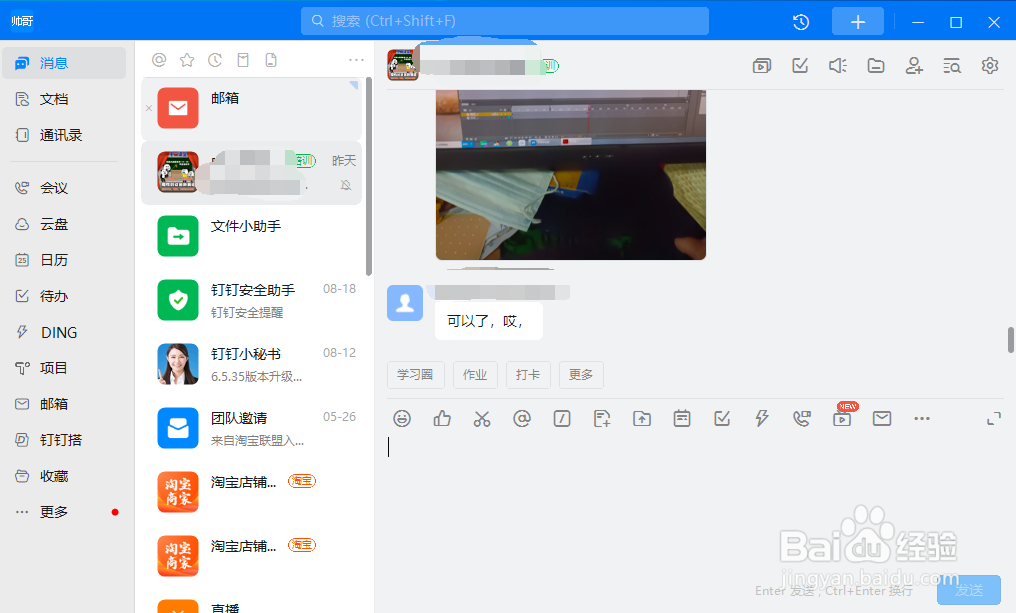Open the group tasks checkmark icon in header
The image size is (1016, 613).
tap(800, 65)
